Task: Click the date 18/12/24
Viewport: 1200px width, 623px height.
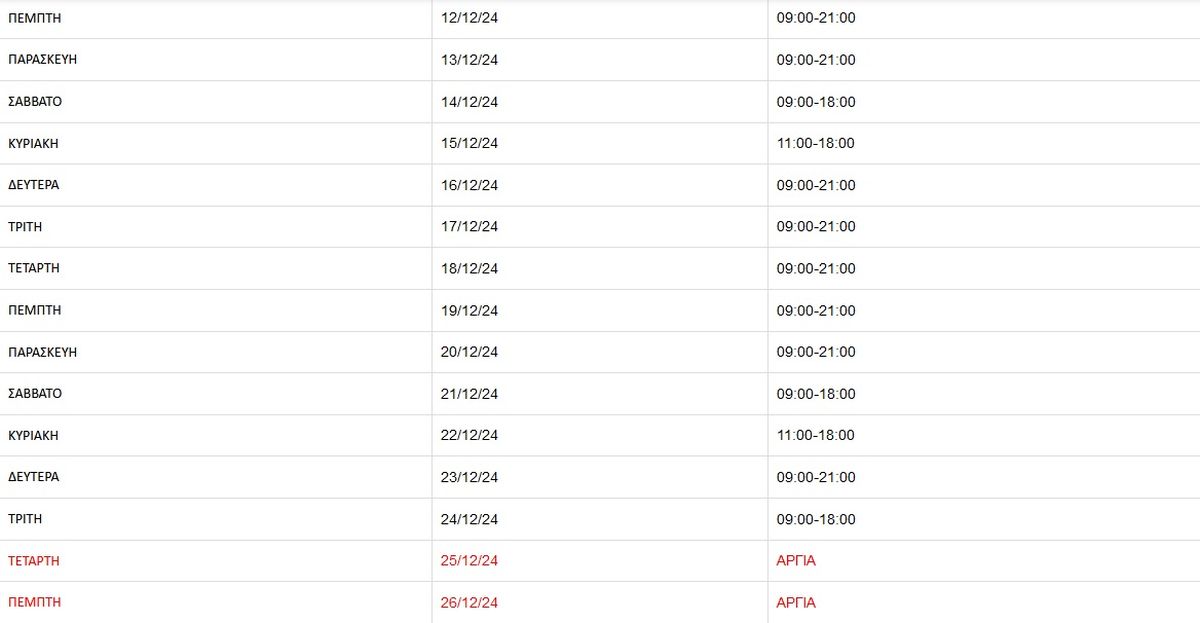Action: click(469, 269)
